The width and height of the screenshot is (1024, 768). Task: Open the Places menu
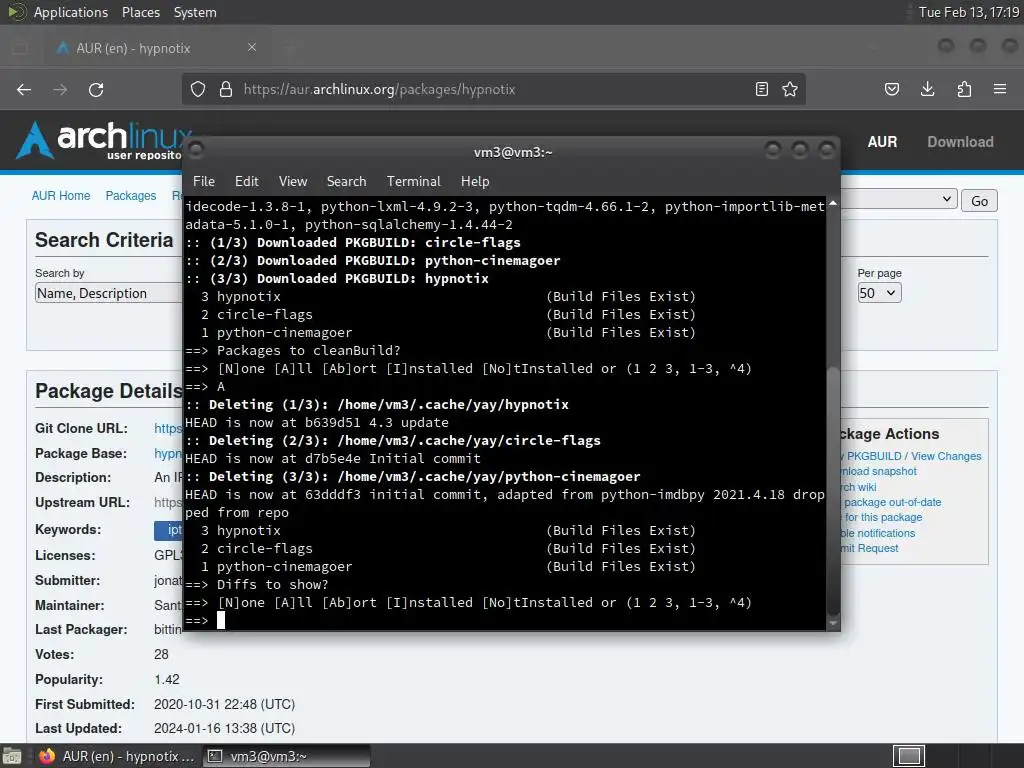click(x=140, y=12)
